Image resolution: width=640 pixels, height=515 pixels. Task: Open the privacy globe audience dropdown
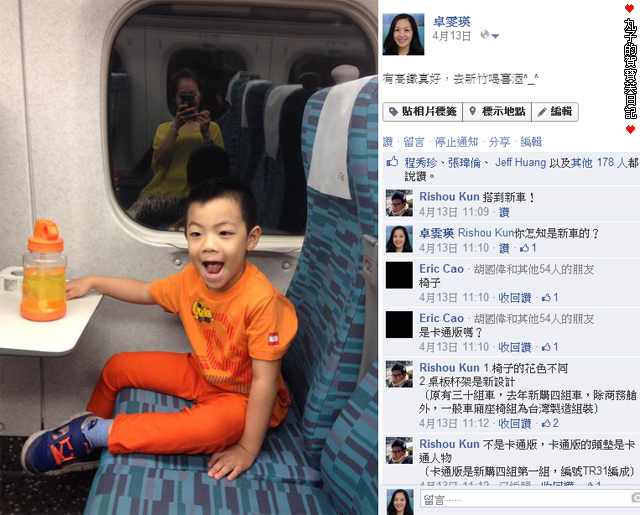coord(489,35)
